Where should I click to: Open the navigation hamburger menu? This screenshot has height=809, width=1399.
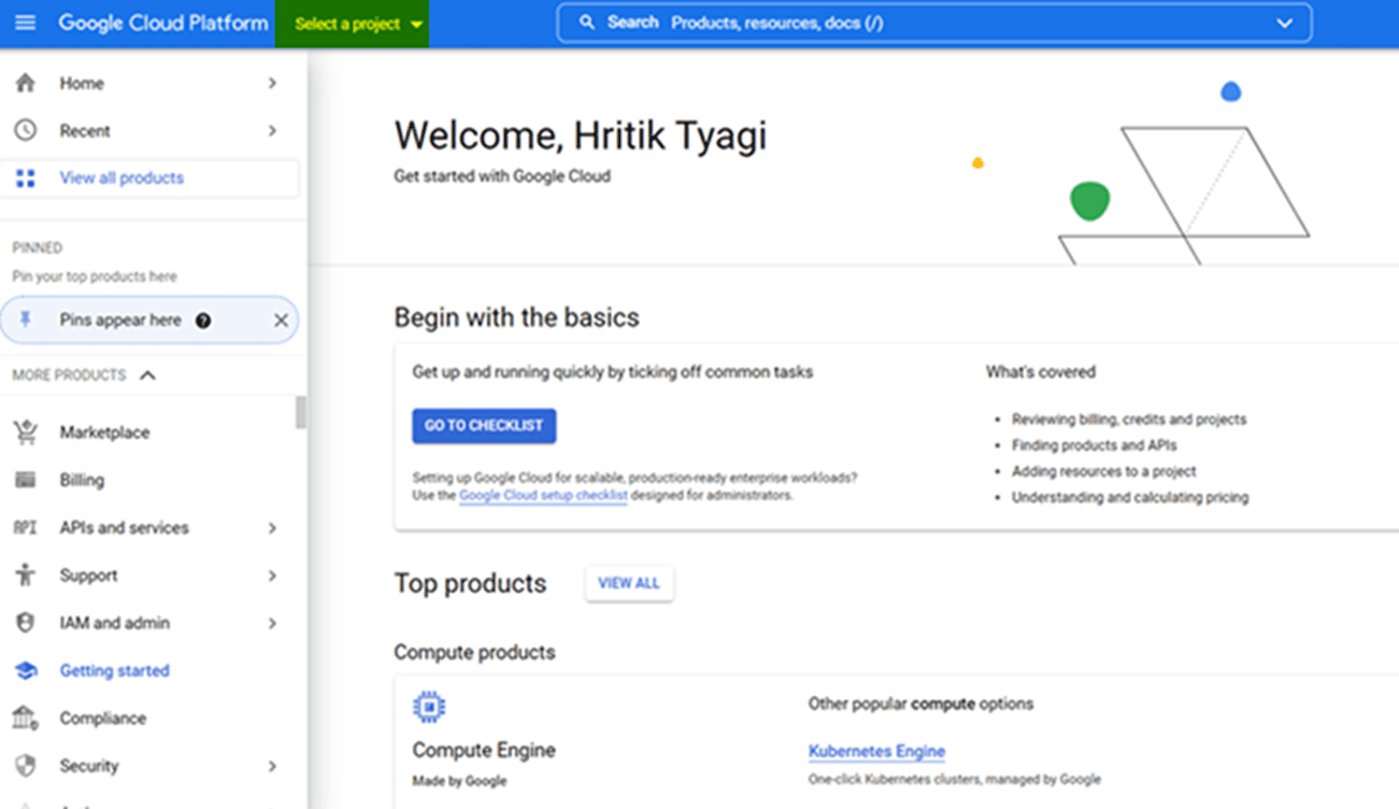25,22
